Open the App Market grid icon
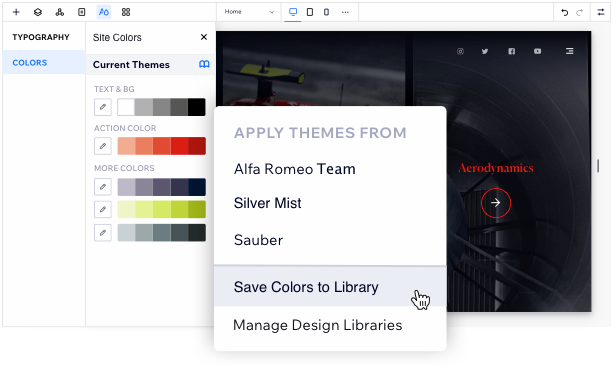Screen dimensions: 616x368 [126, 12]
